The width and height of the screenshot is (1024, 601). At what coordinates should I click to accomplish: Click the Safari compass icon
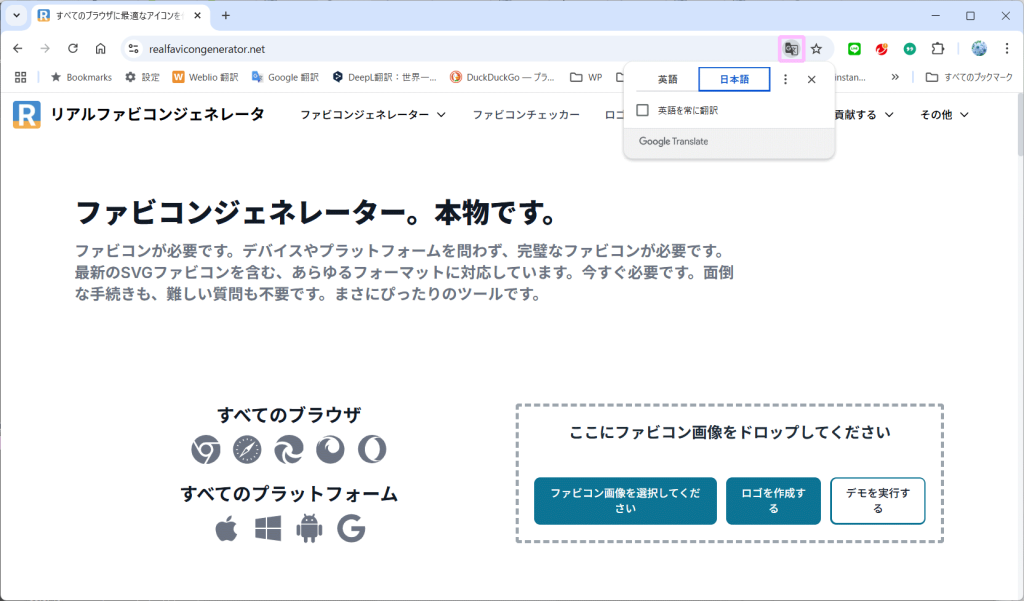tap(248, 449)
